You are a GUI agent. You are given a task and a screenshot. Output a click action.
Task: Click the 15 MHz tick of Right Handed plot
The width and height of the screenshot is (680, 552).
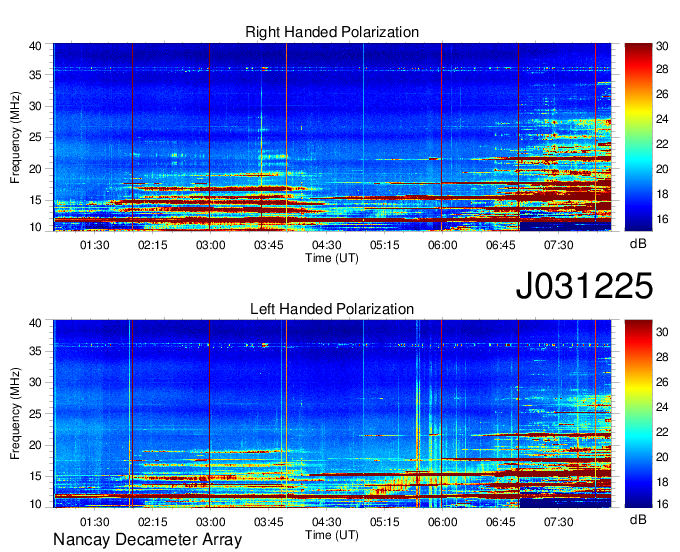(35, 200)
